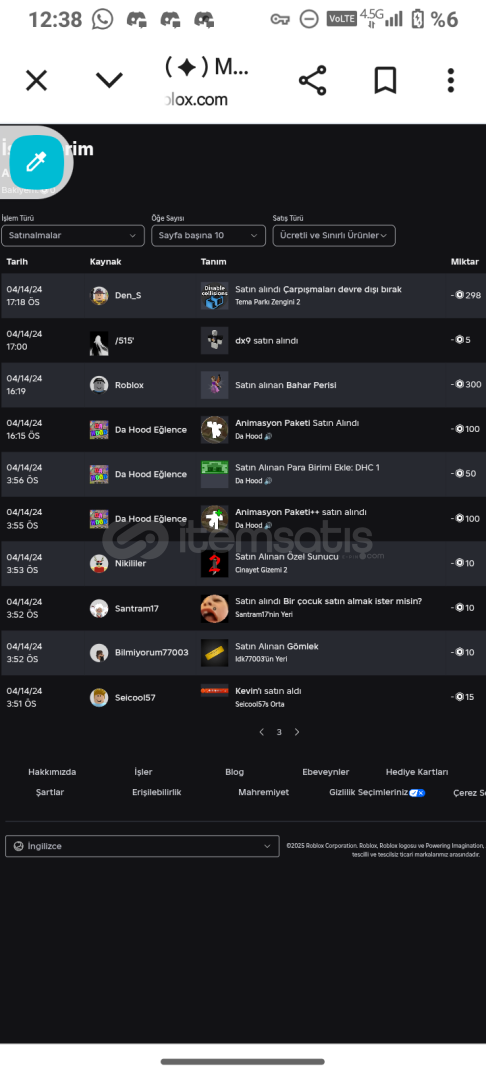Minimize the tab with the down chevron
This screenshot has height=1080, width=486.
click(x=109, y=81)
